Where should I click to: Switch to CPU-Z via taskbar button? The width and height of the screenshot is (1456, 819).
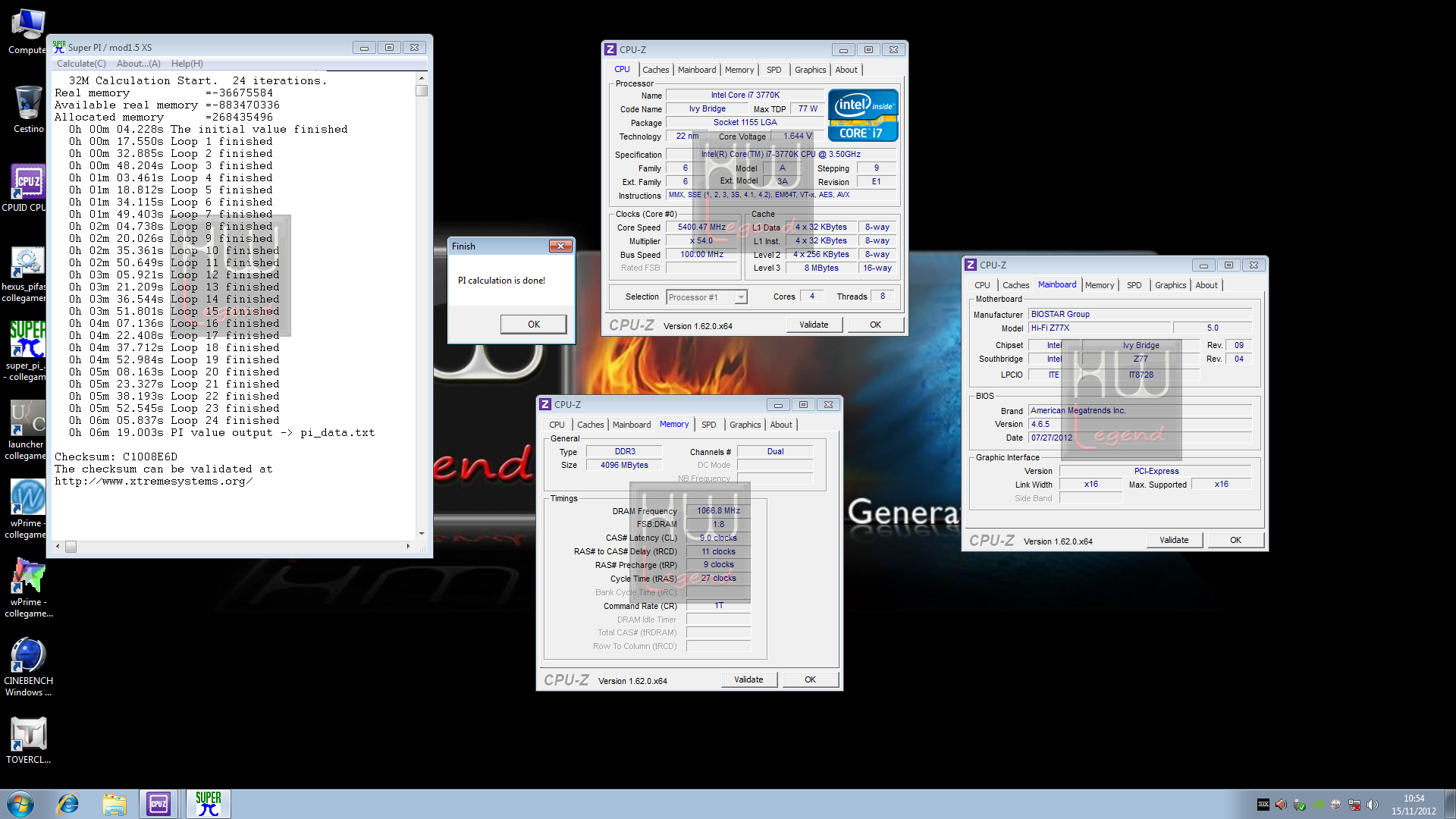tap(158, 804)
